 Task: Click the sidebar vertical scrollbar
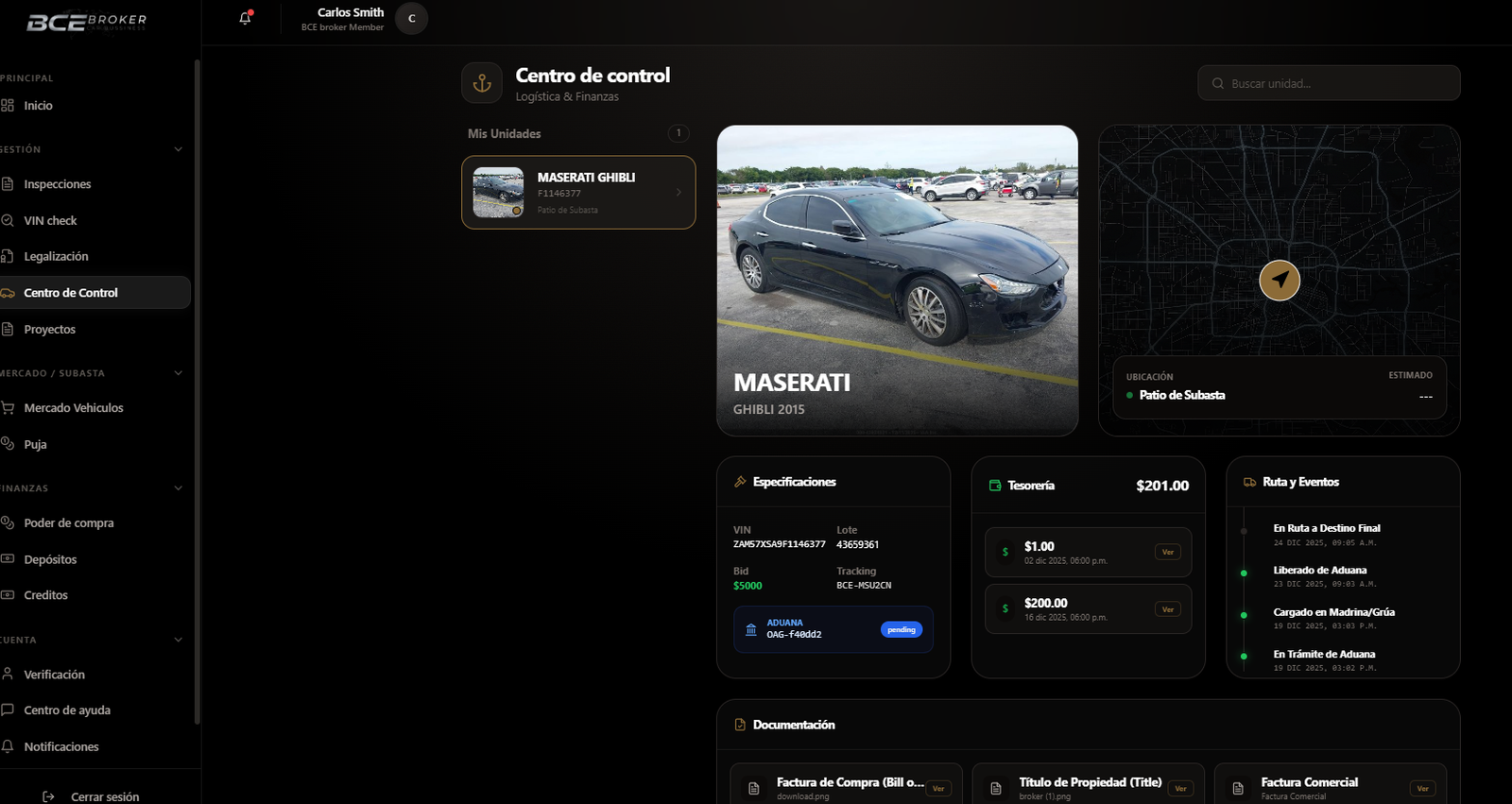(x=197, y=392)
